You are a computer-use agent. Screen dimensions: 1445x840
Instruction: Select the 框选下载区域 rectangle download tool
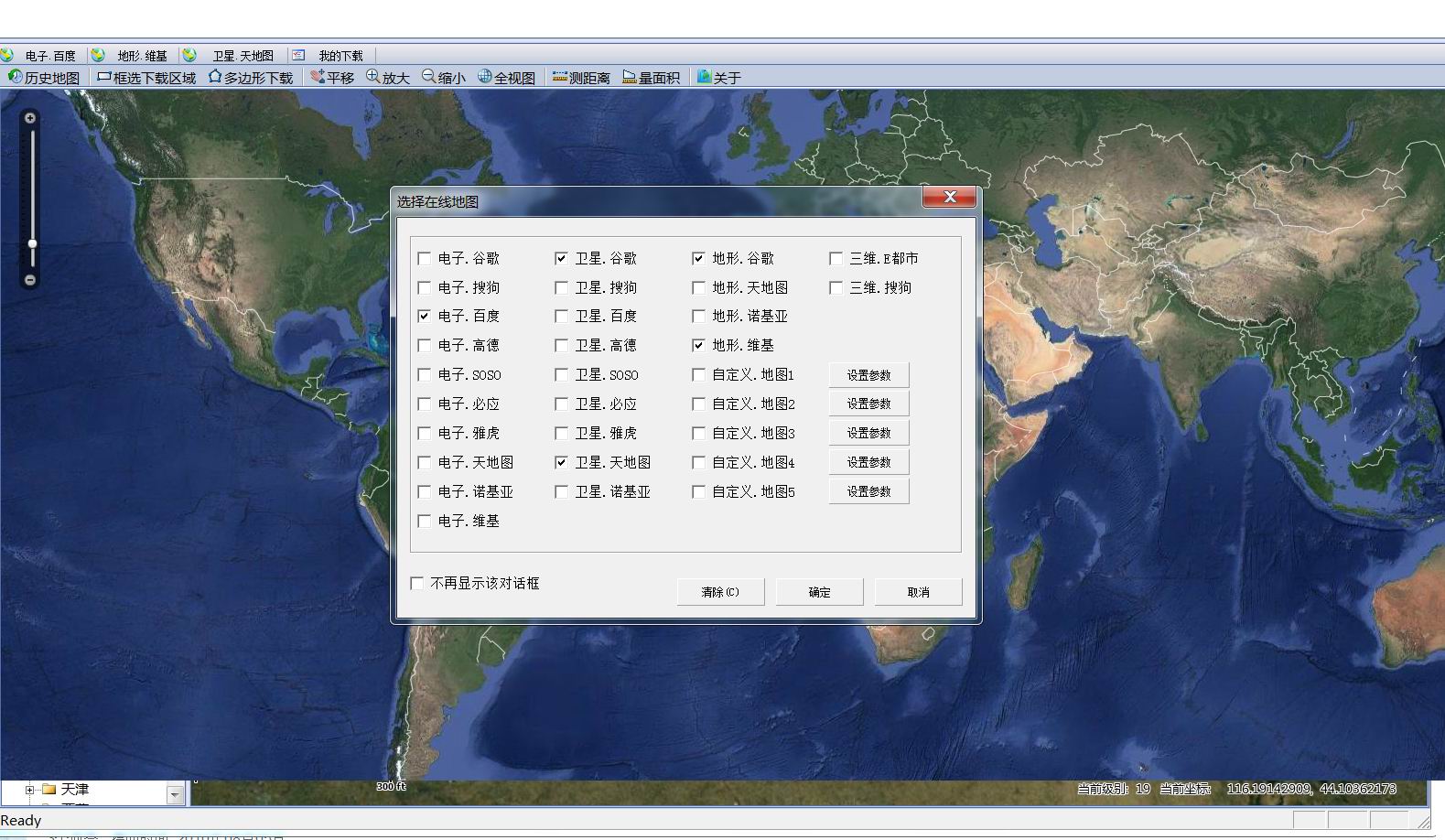coord(146,78)
